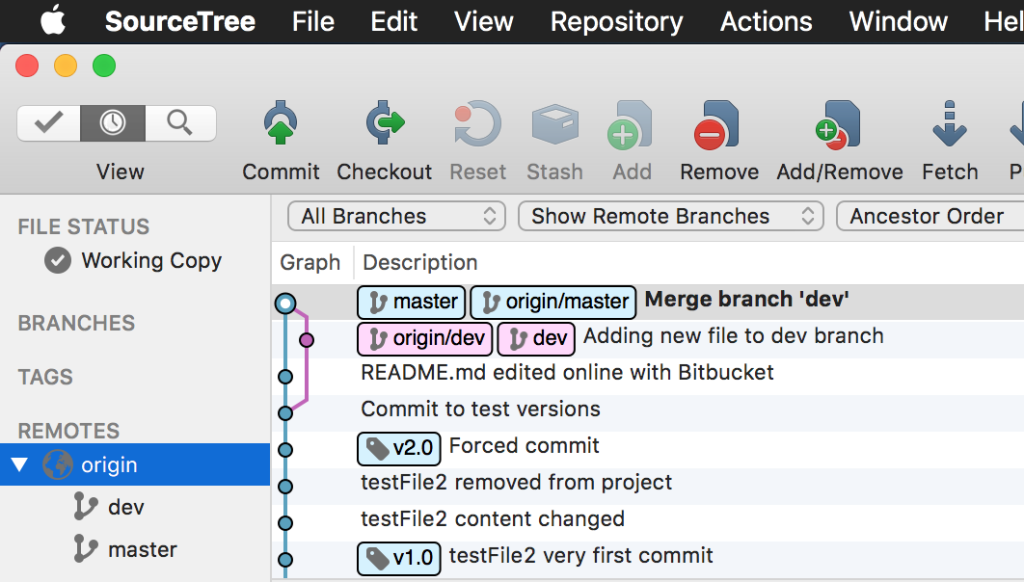Image resolution: width=1024 pixels, height=582 pixels.
Task: Open the Repository menu
Action: coord(615,21)
